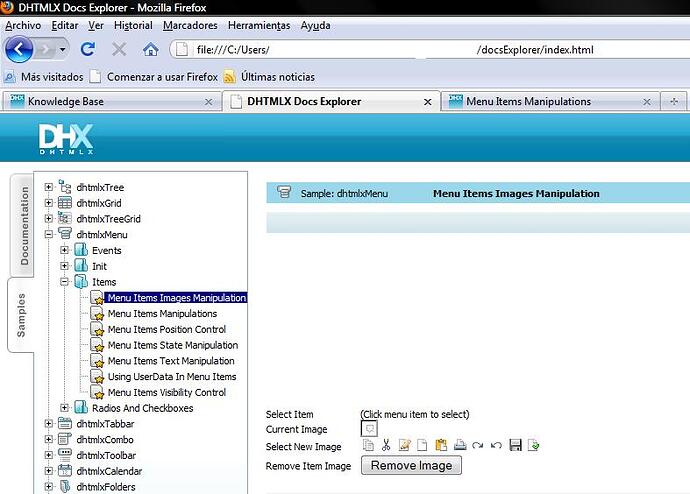Screen dimensions: 690x494
Task: Expand the dhtmlxTreeGrid node
Action: coord(49,218)
